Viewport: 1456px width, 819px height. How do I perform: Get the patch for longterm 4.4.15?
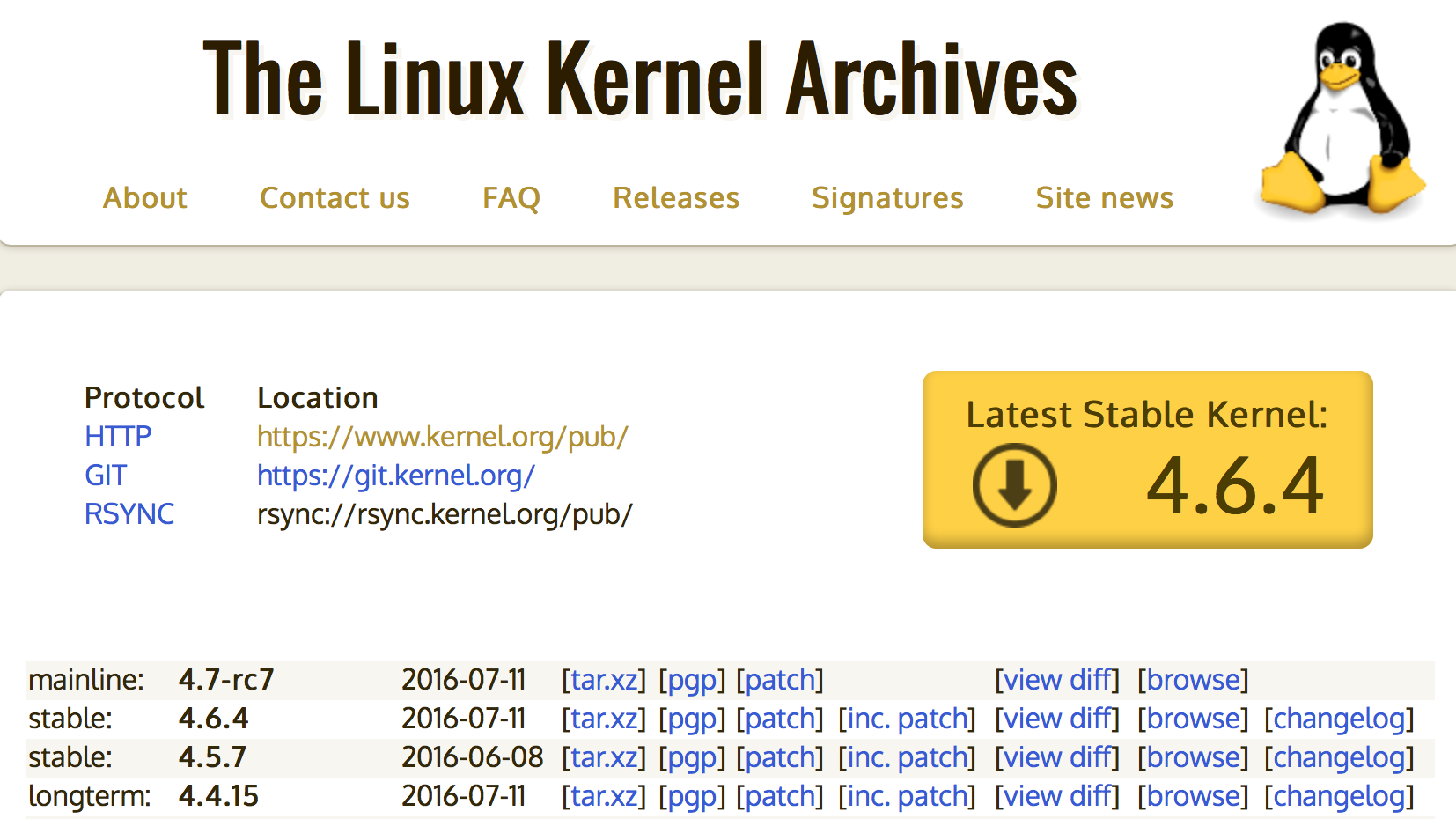[x=780, y=796]
